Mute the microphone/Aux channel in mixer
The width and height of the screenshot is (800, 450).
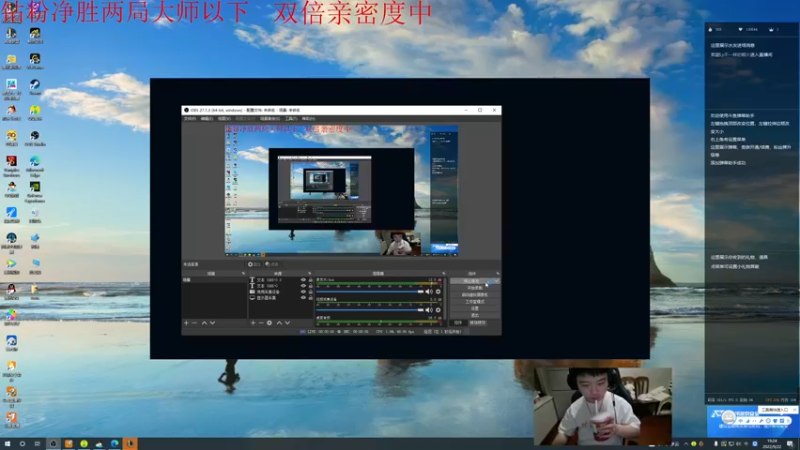(429, 291)
